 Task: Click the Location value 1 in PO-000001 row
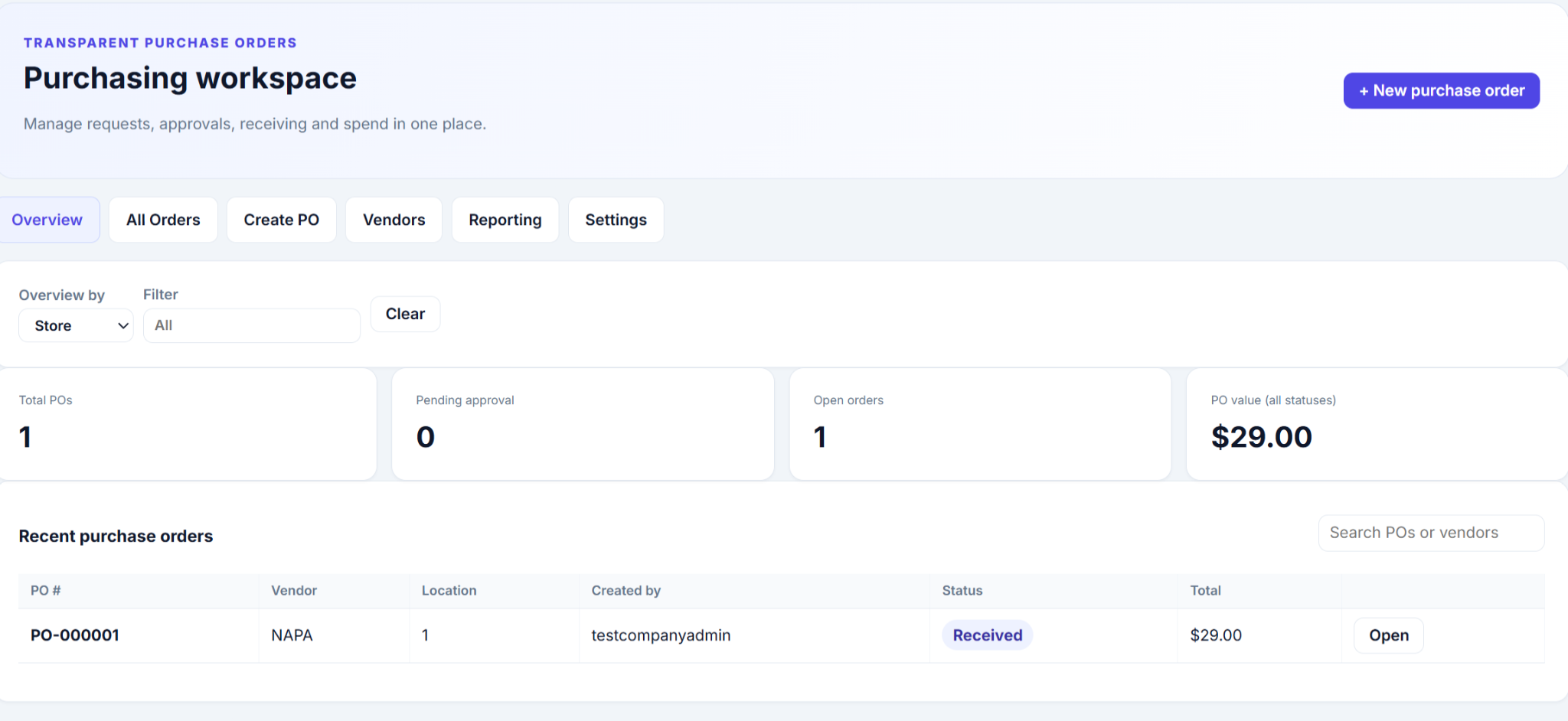coord(425,635)
